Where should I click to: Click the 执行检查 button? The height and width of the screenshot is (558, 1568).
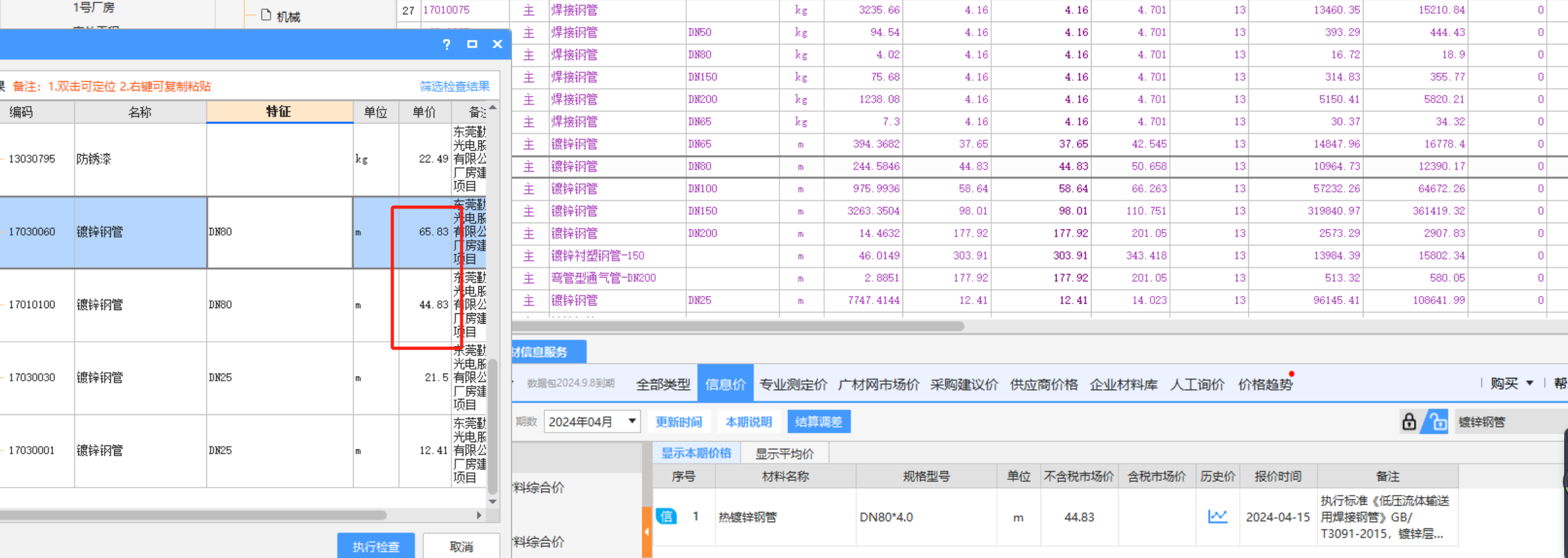point(375,546)
